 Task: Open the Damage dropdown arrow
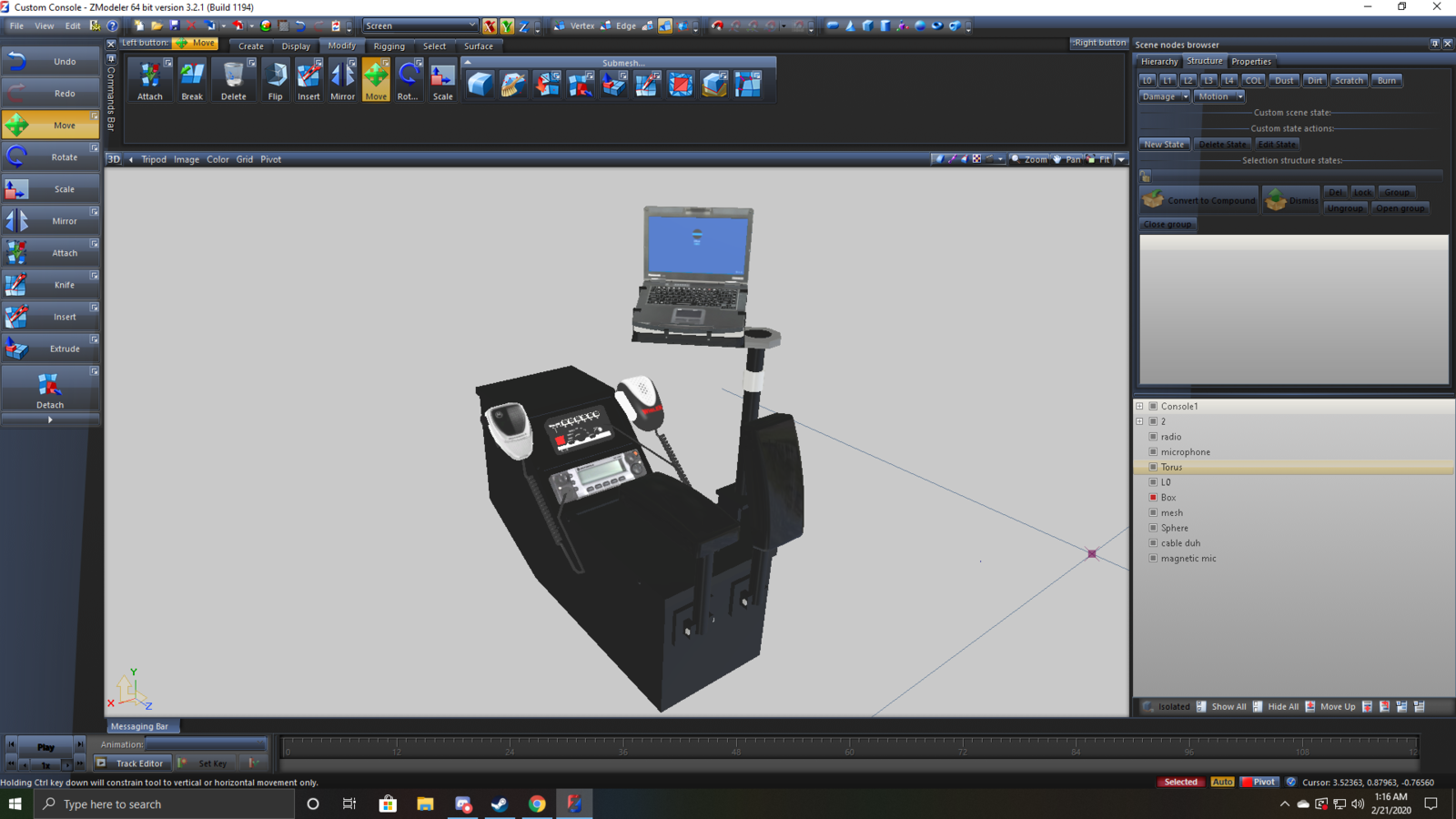pyautogui.click(x=1185, y=96)
